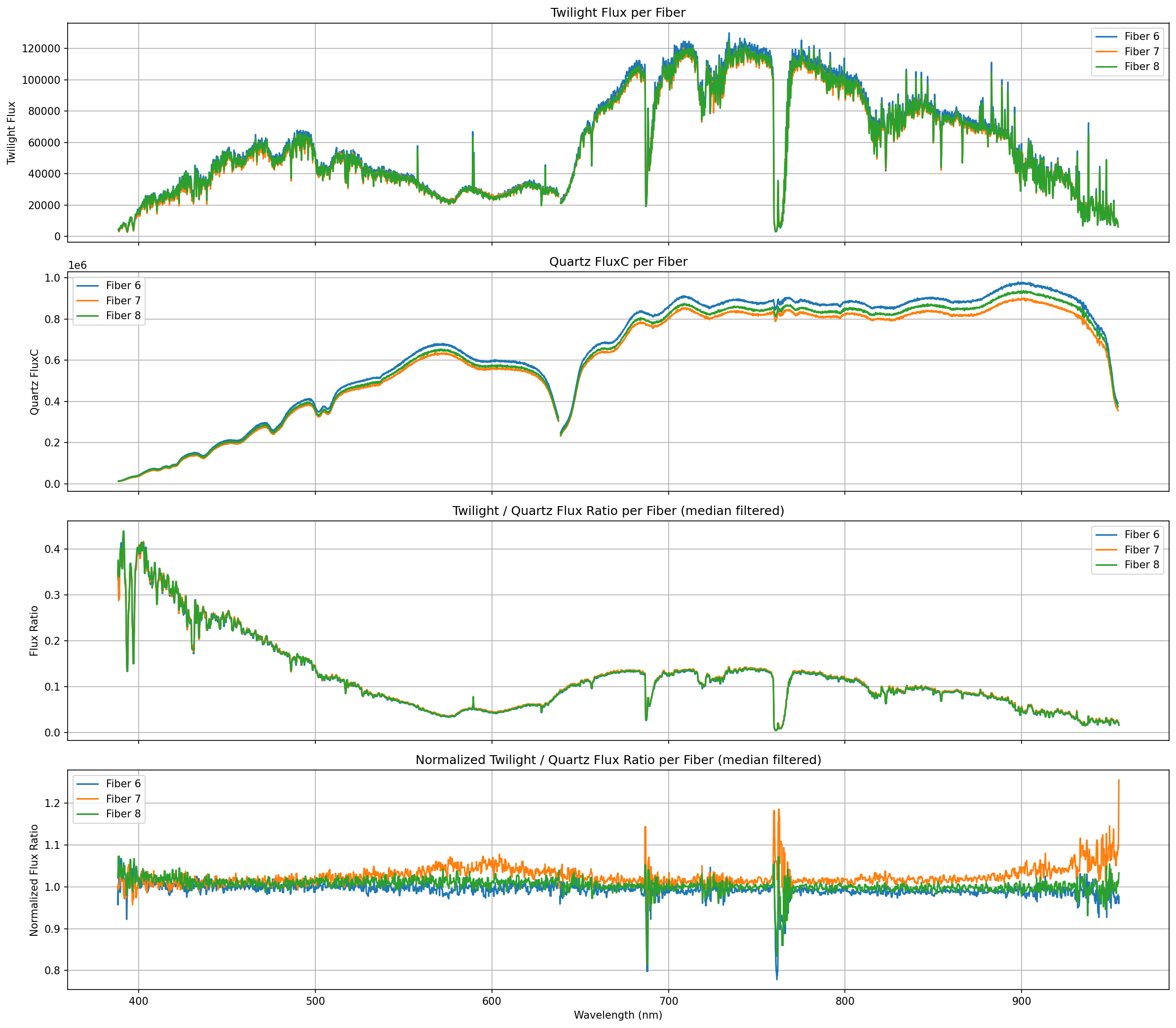
Task: Click the 'Twilight Flux' y-axis label
Action: point(12,133)
